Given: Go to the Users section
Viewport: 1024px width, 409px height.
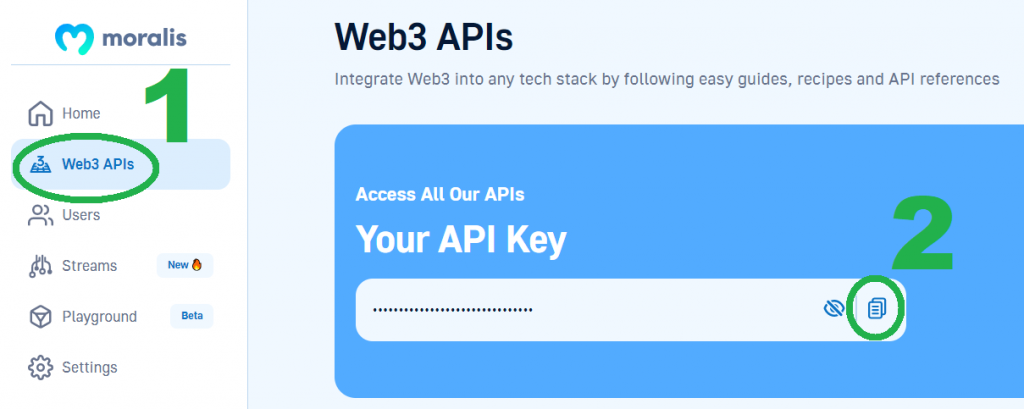Looking at the screenshot, I should [x=81, y=215].
